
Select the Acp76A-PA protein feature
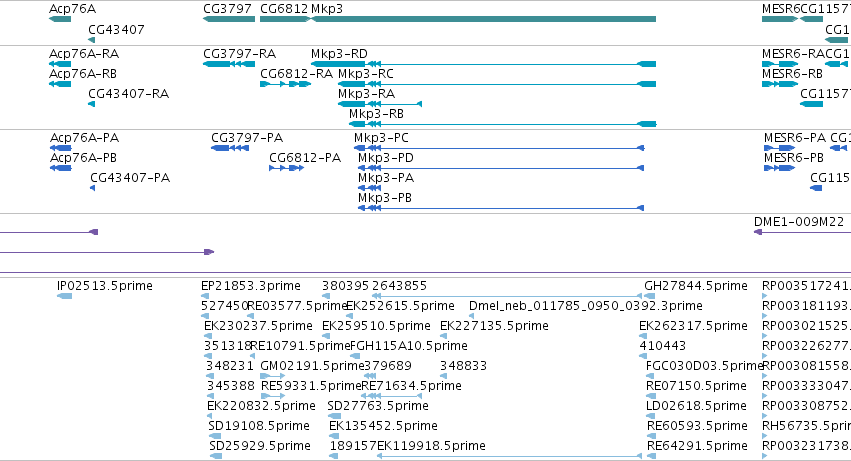60,148
